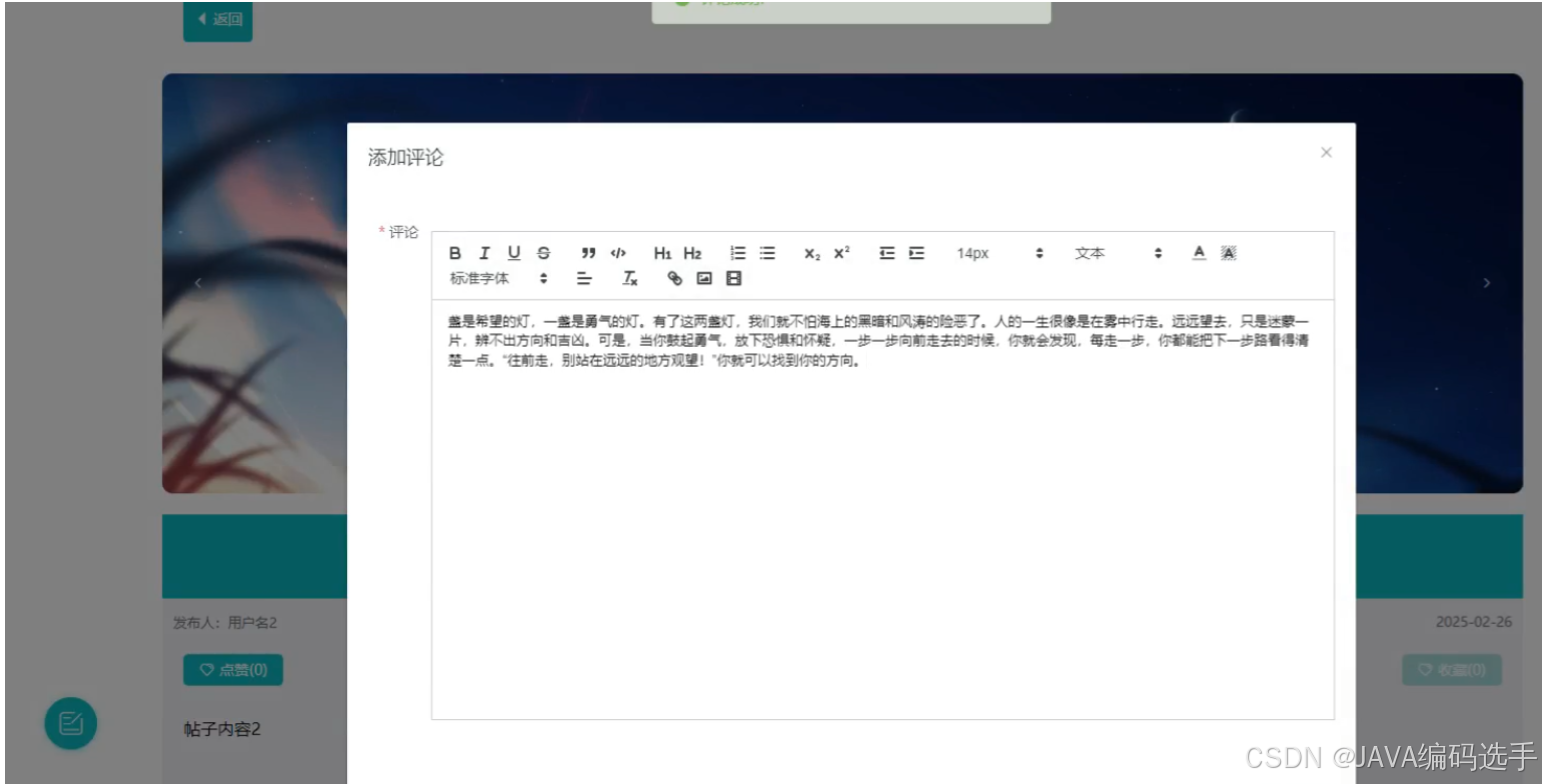Apply H1 heading format
The width and height of the screenshot is (1542, 784).
point(662,253)
